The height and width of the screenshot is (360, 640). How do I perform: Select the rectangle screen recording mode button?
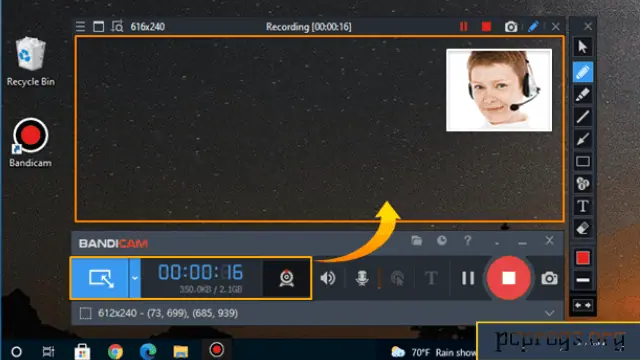[100, 278]
